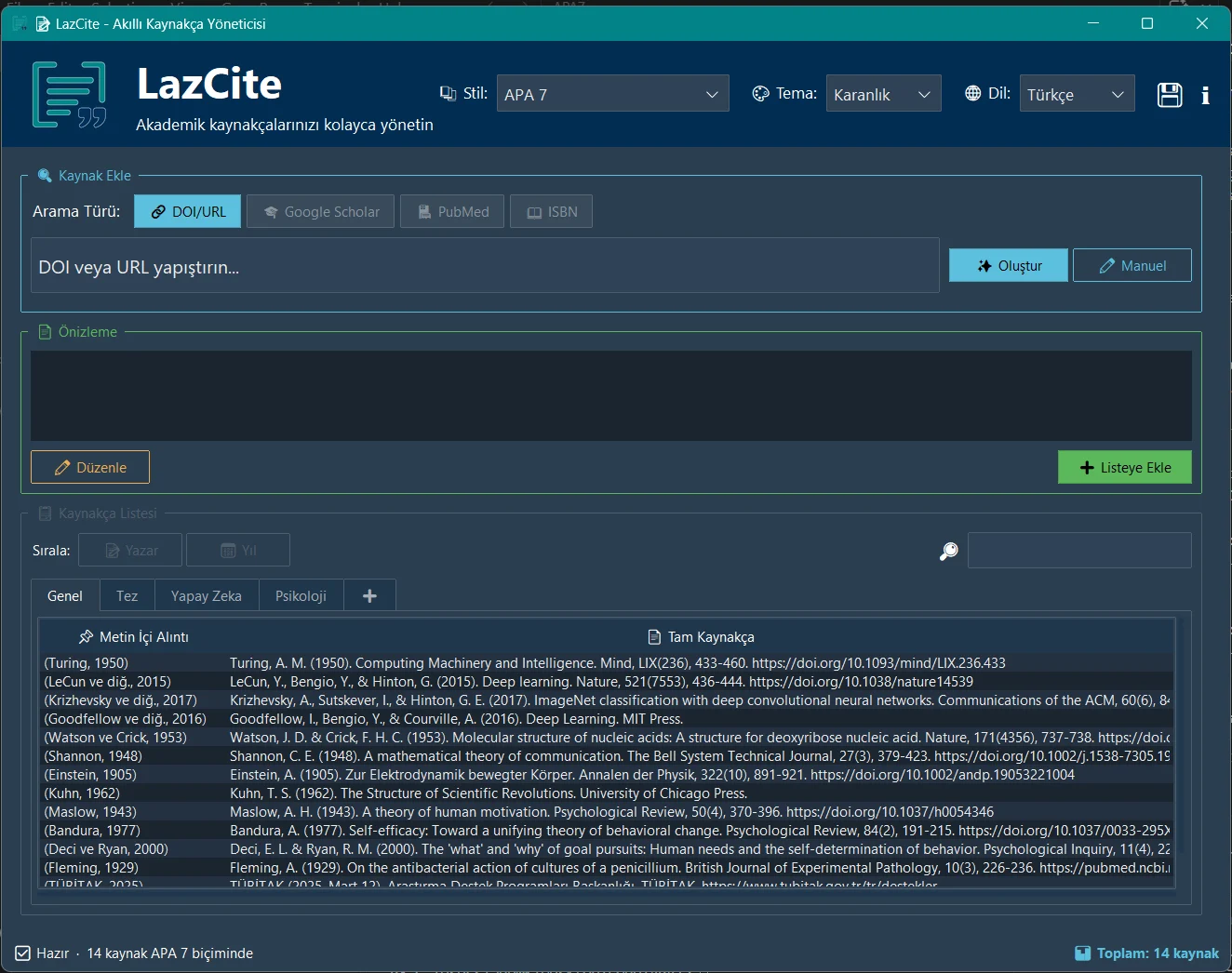This screenshot has height=973, width=1232.
Task: Focus the bibliography search filter field
Action: 1079,550
